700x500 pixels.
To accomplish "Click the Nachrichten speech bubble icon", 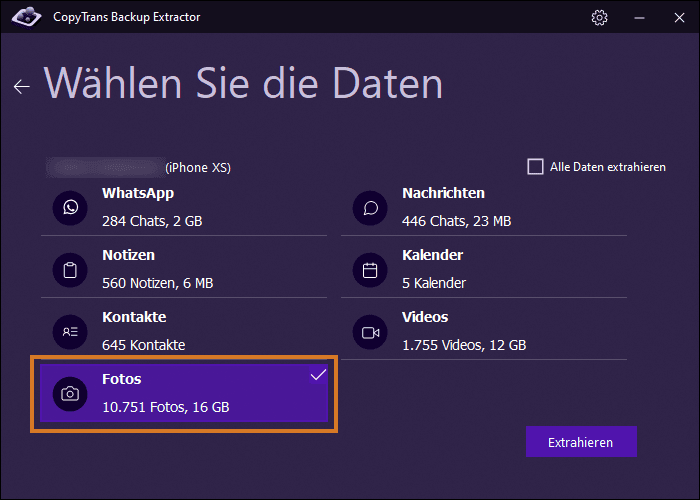I will [370, 208].
